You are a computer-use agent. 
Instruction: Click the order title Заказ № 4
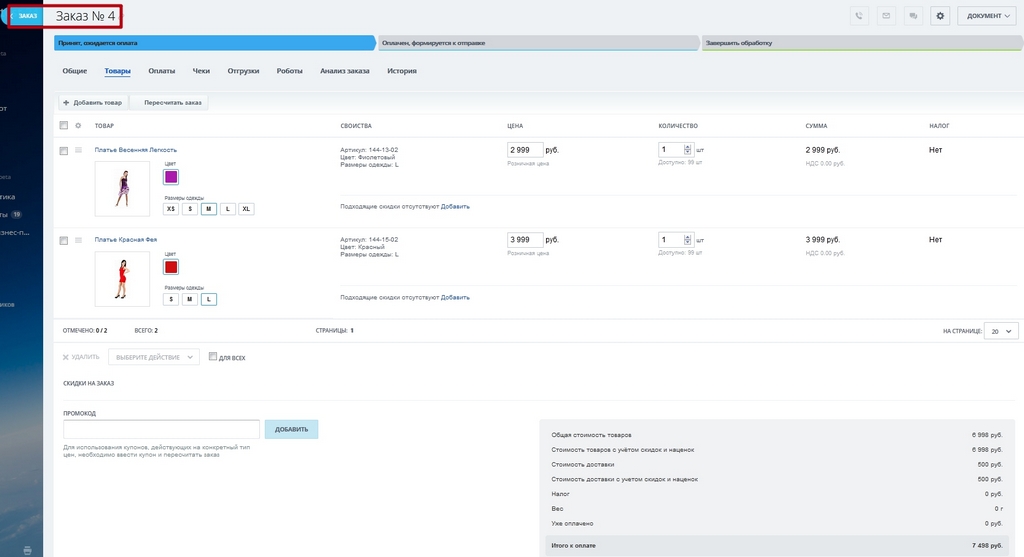click(85, 16)
